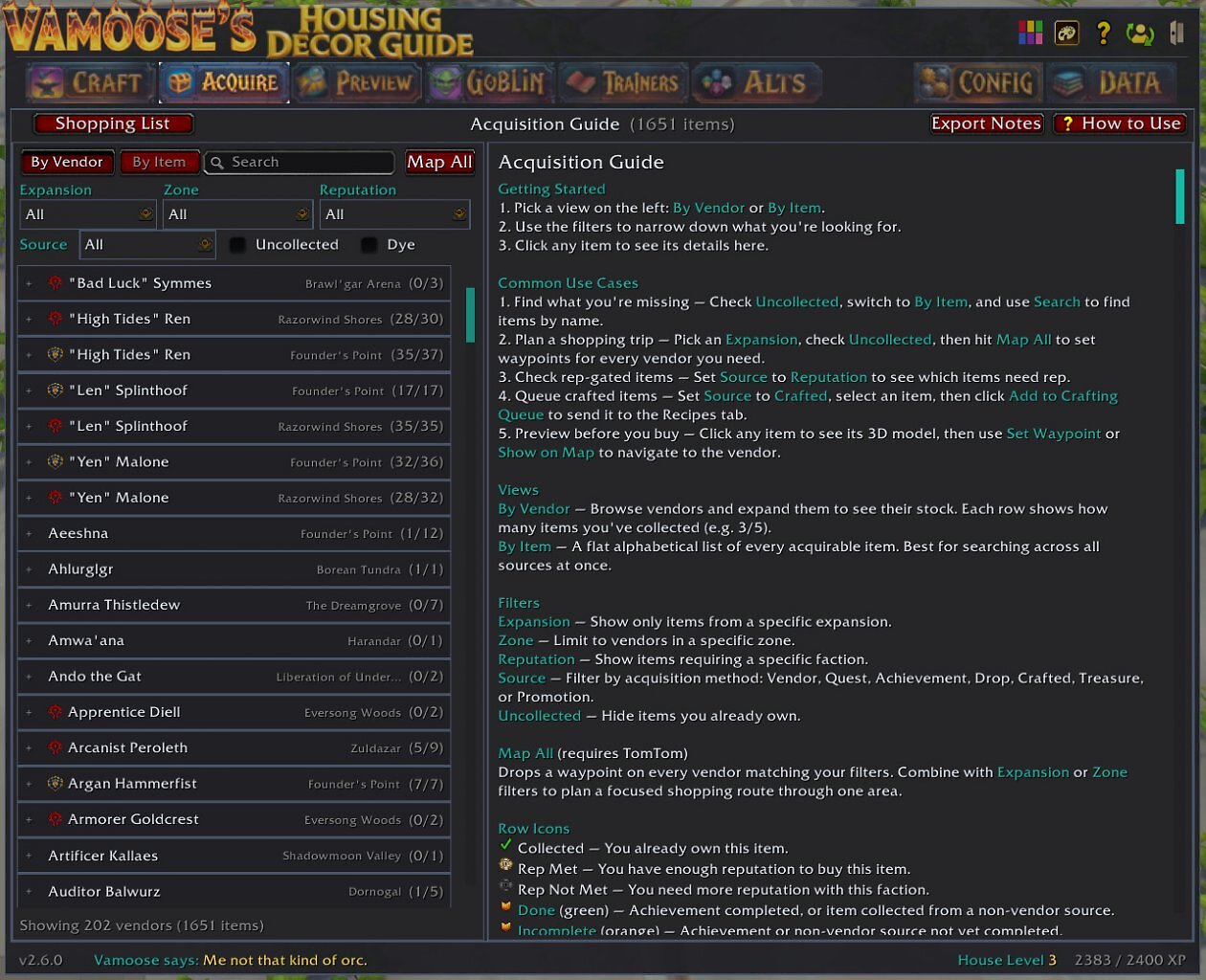Image resolution: width=1206 pixels, height=980 pixels.
Task: Click Alliance icon on "Yen" Malone Founder's Point
Action: click(56, 461)
